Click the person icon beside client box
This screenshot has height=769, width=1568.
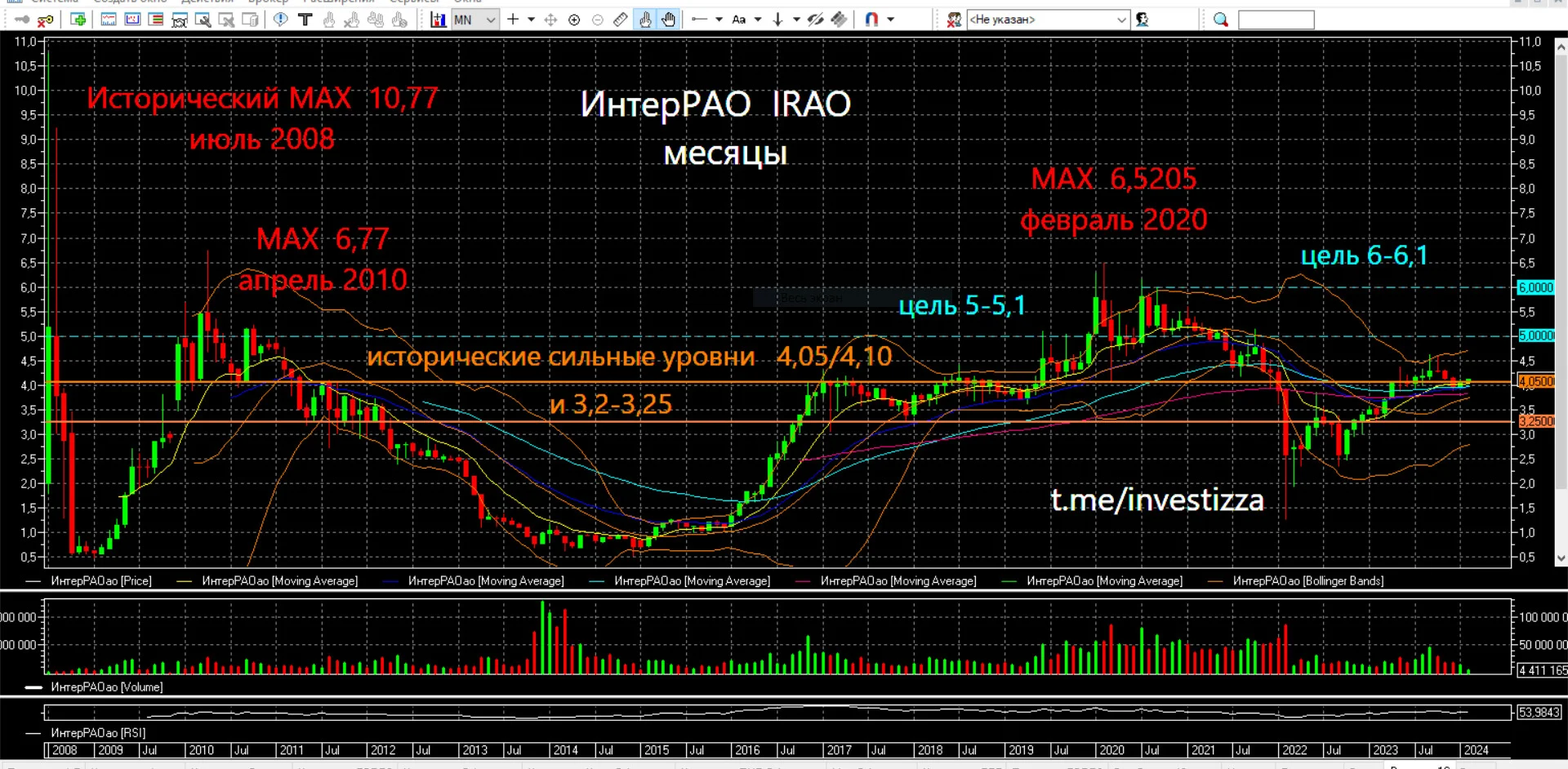pos(1143,20)
